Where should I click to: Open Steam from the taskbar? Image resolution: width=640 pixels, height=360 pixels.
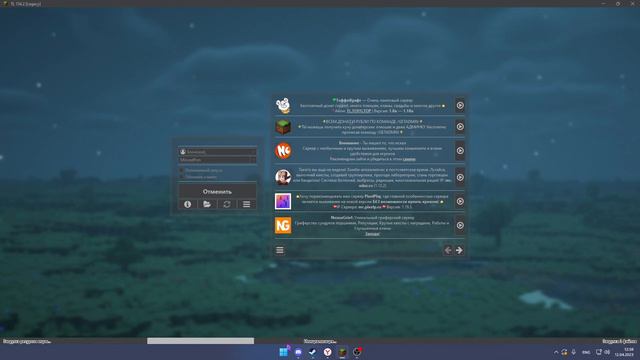313,352
